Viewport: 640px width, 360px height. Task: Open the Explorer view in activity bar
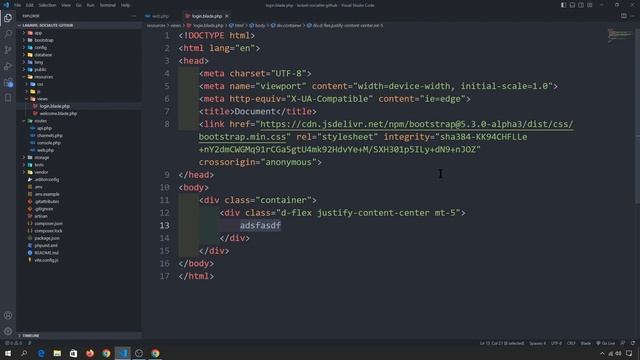click(8, 18)
